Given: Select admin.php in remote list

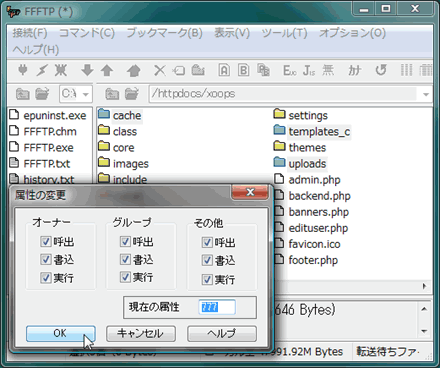Looking at the screenshot, I should tap(307, 180).
